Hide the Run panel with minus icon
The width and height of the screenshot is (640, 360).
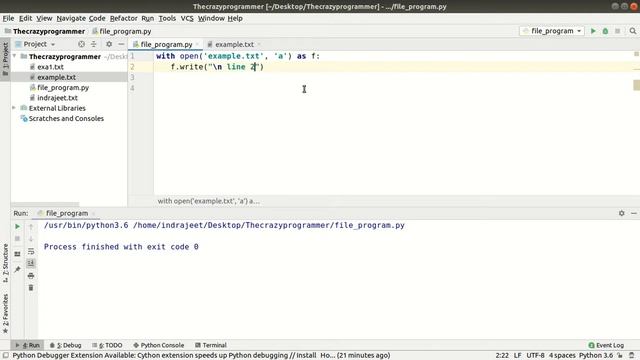pos(634,213)
